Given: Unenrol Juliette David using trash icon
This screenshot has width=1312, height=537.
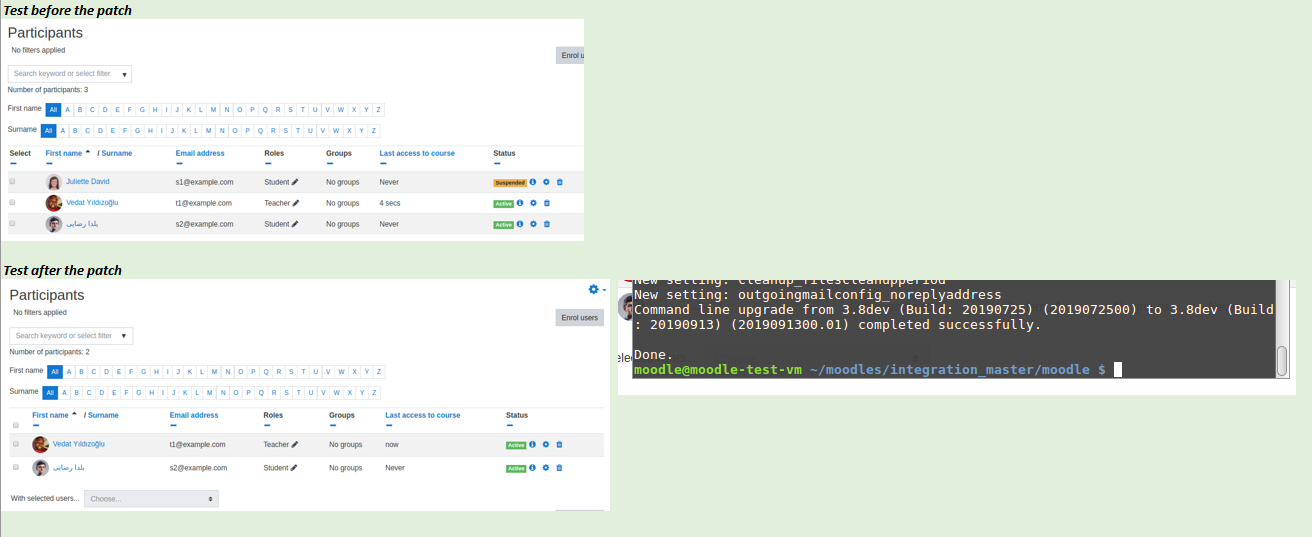Looking at the screenshot, I should 560,182.
